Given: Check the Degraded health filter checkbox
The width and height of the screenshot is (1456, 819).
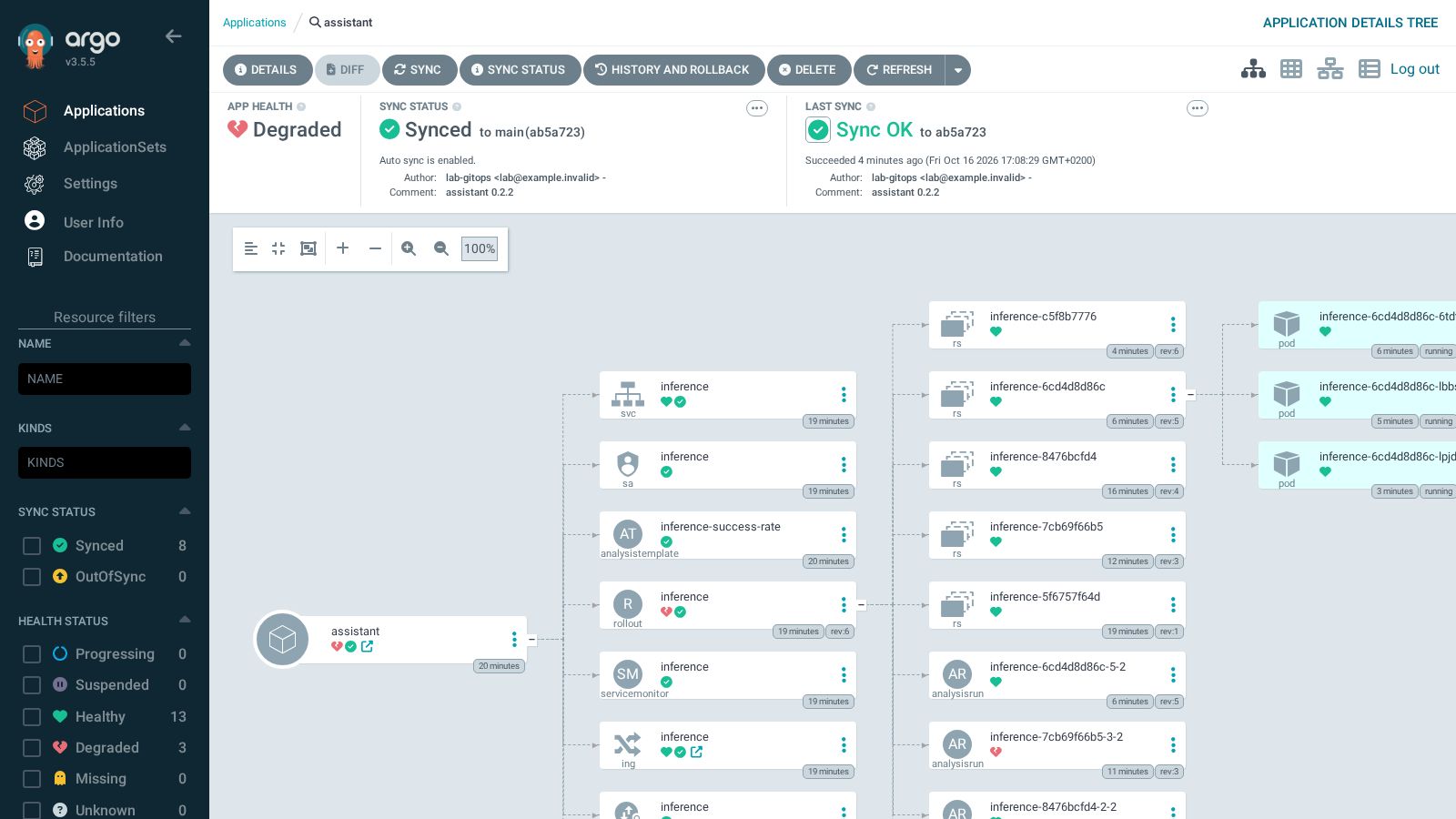Looking at the screenshot, I should tap(32, 747).
